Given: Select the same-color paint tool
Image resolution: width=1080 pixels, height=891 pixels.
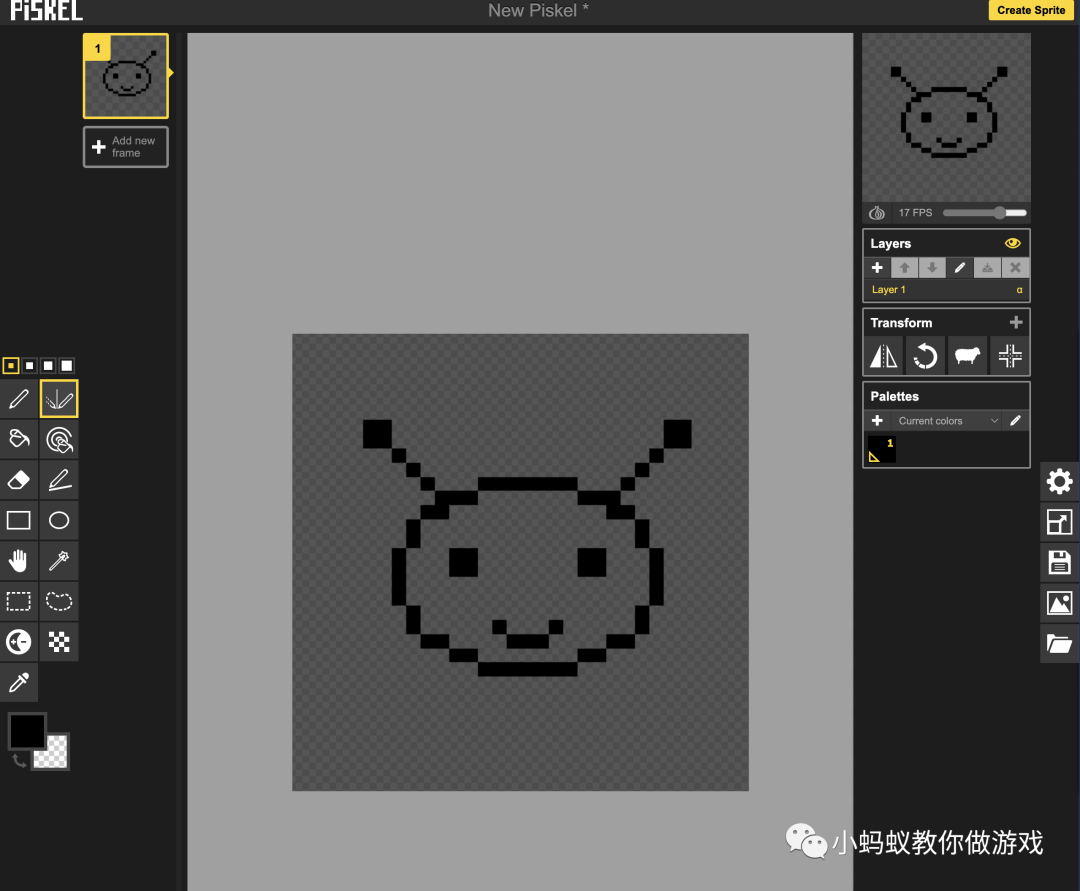Looking at the screenshot, I should (x=59, y=439).
